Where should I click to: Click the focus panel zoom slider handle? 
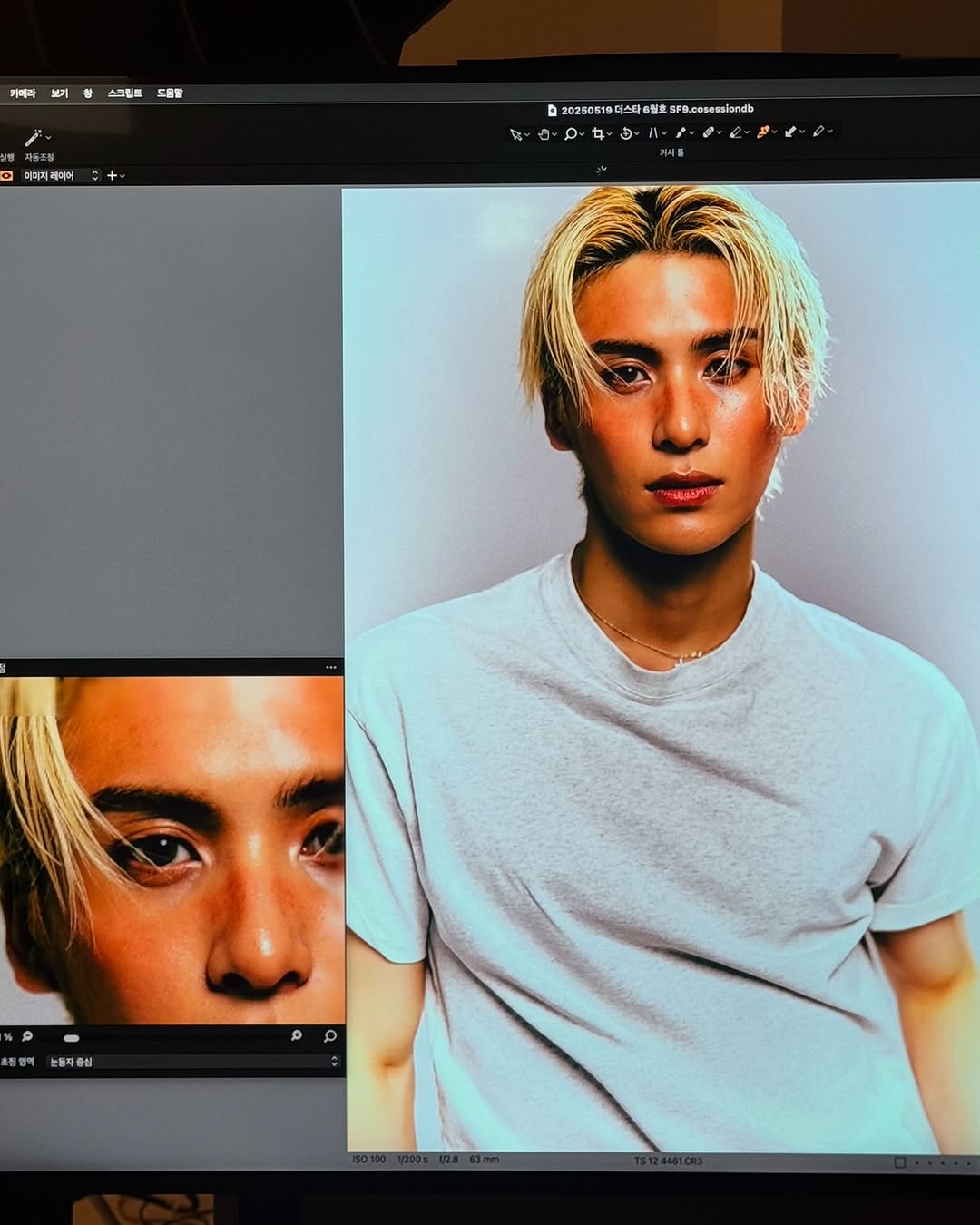(x=72, y=1037)
